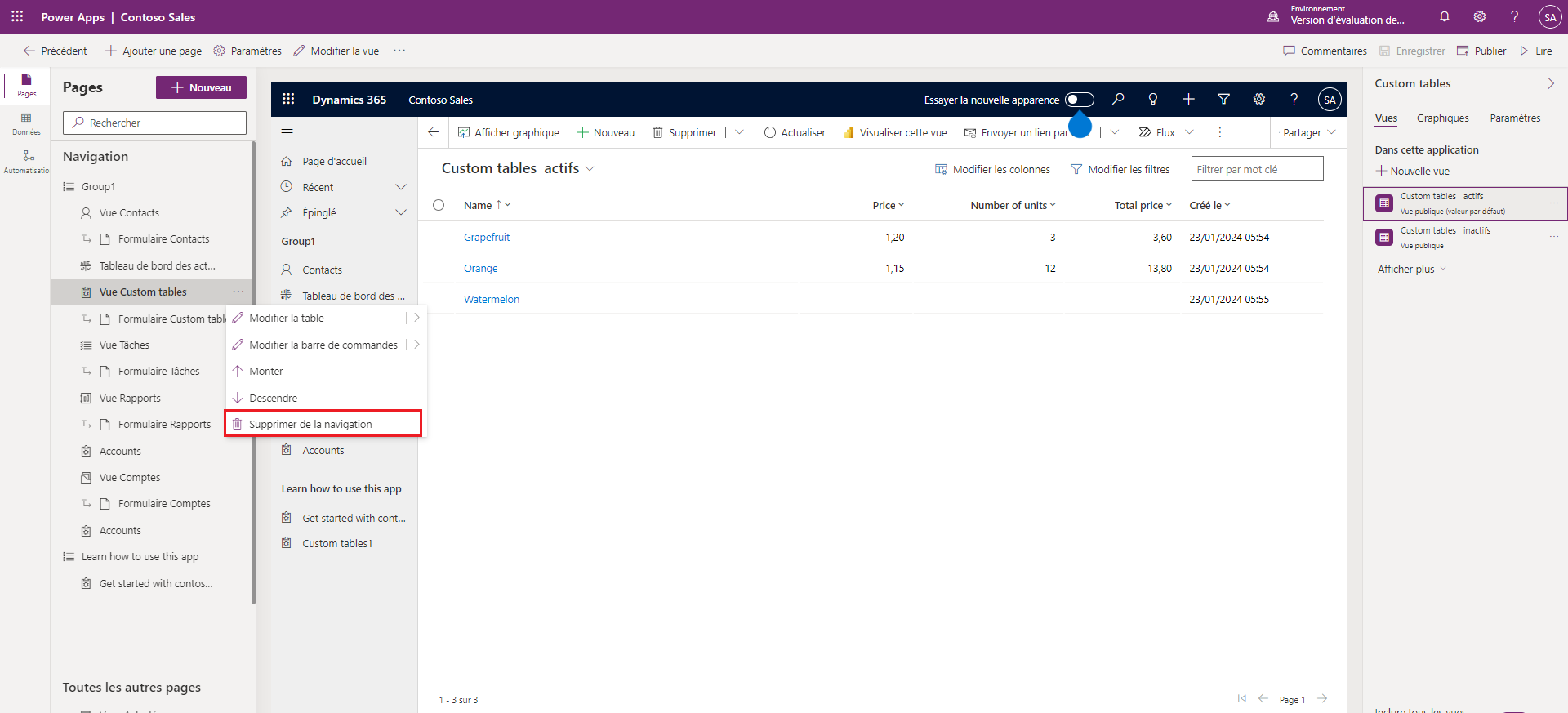
Task: Toggle Essayer la nouvelle apparence switch
Action: point(1080,100)
